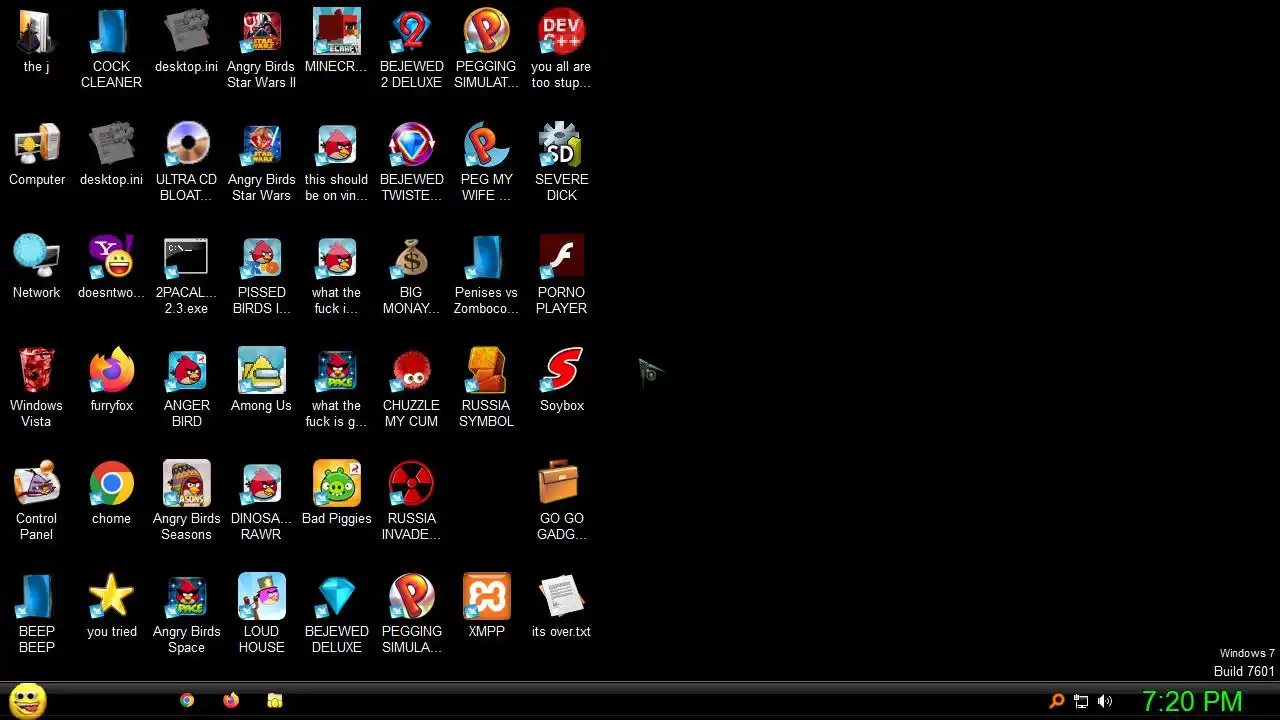Viewport: 1280px width, 720px height.
Task: Select the furryfox Firefox shortcut
Action: coord(111,371)
